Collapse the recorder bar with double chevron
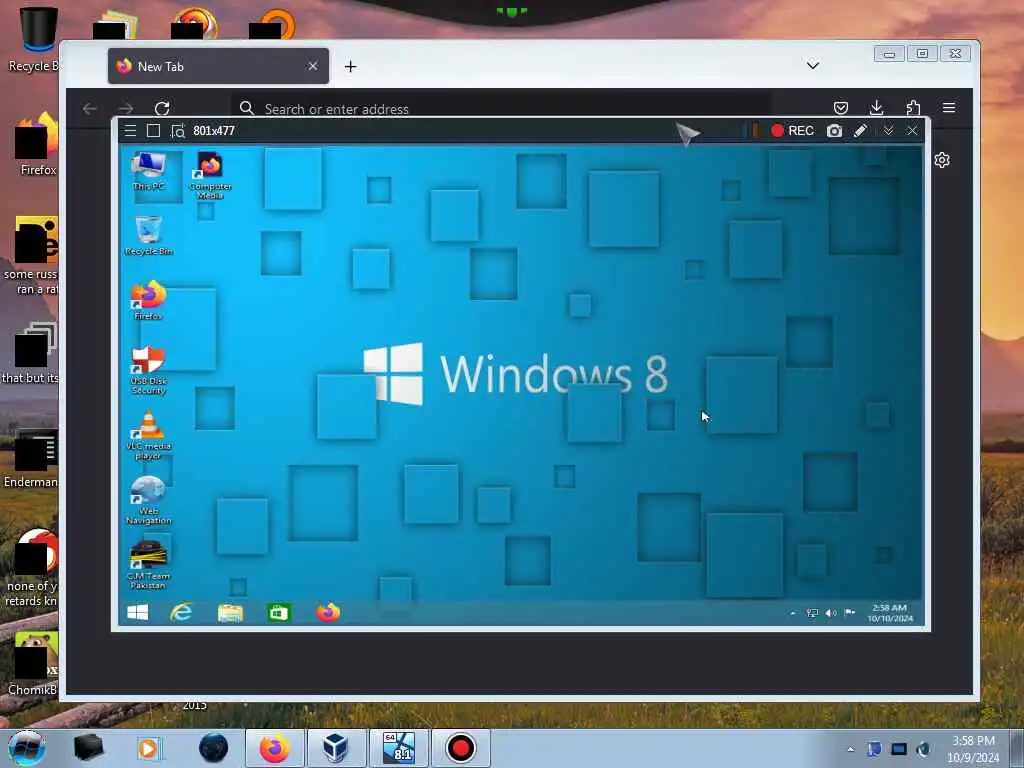 pyautogui.click(x=888, y=131)
